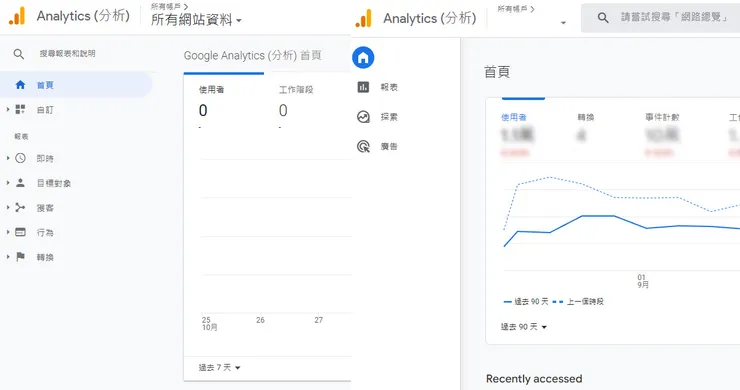Click the 首頁 page title in right panel
The width and height of the screenshot is (740, 390).
pos(497,72)
